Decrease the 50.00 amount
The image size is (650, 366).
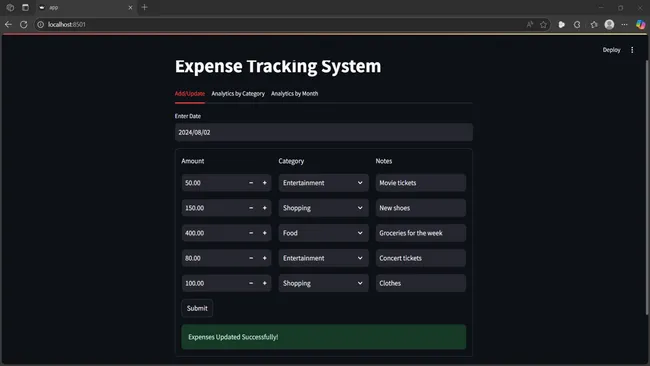point(251,183)
